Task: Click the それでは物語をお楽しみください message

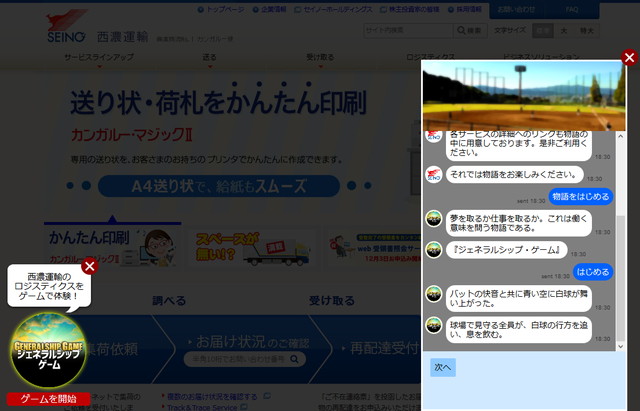Action: click(514, 175)
